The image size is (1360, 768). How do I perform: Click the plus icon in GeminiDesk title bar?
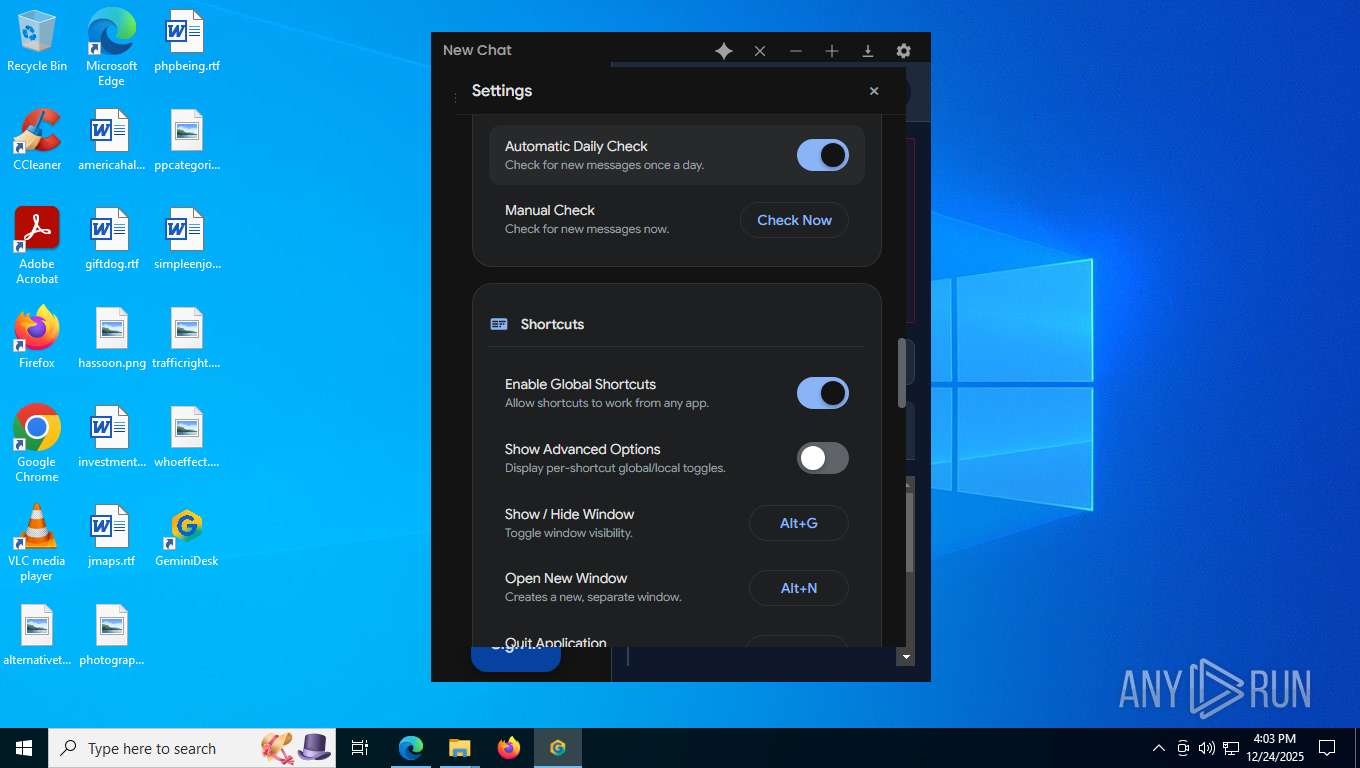point(832,51)
